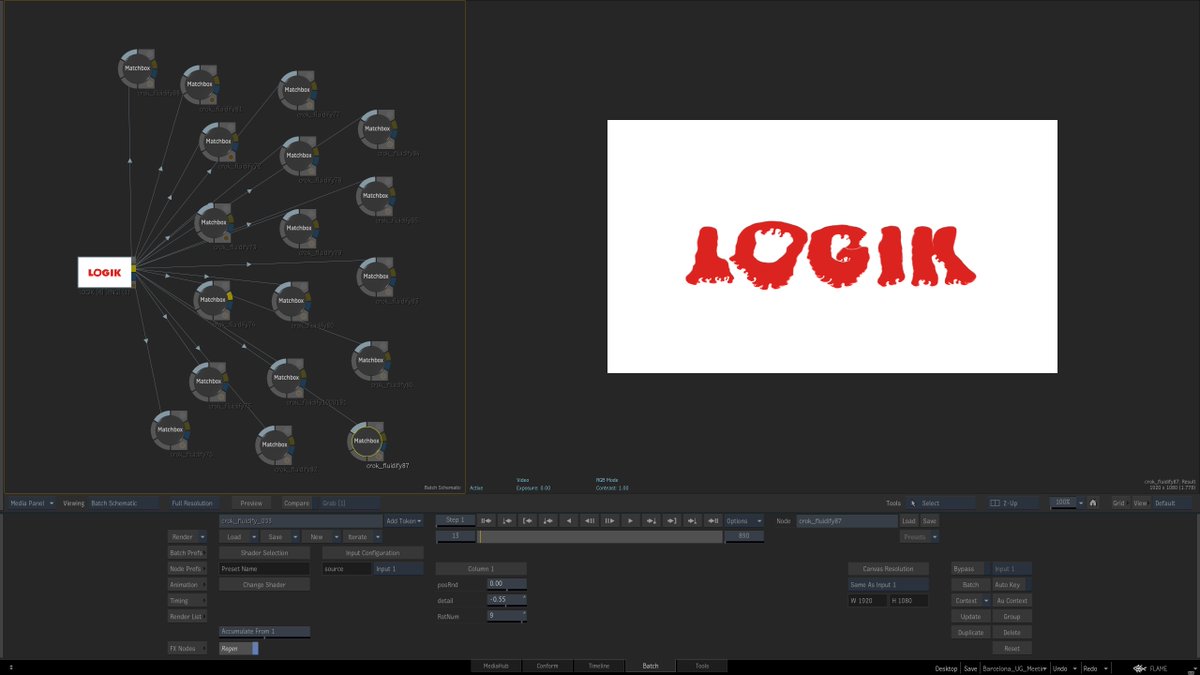Switch to the Tools tab
The image size is (1200, 675).
702,665
